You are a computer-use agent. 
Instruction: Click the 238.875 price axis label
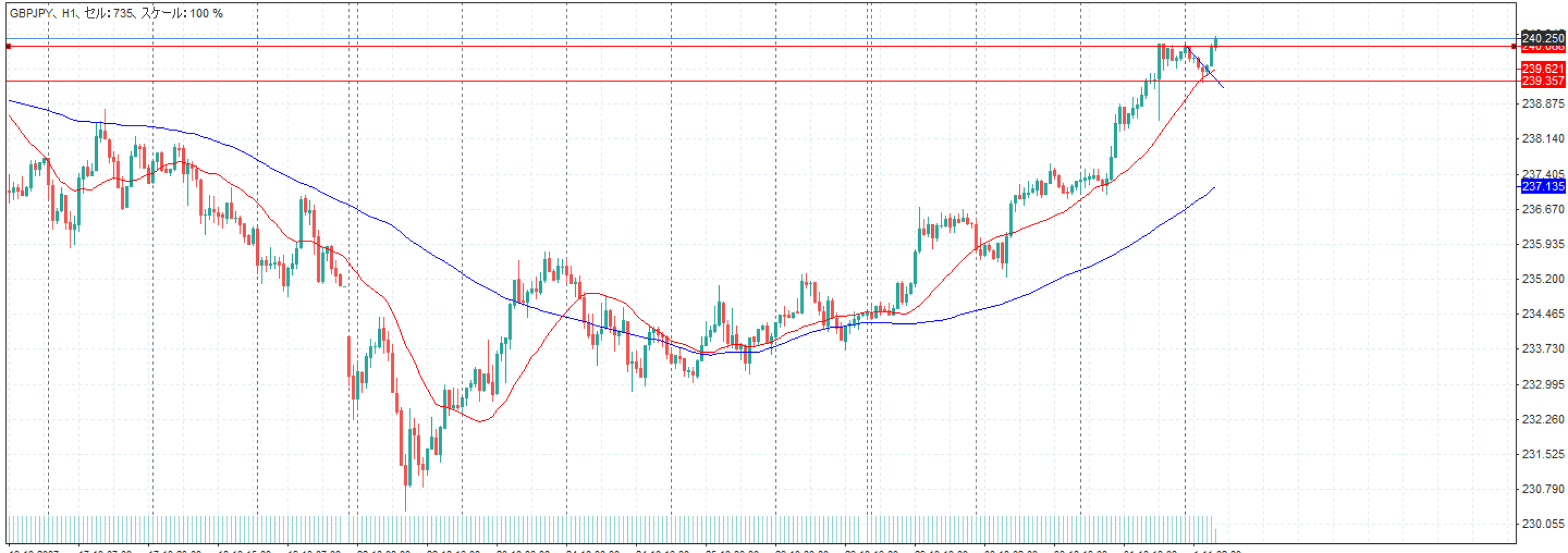1542,103
